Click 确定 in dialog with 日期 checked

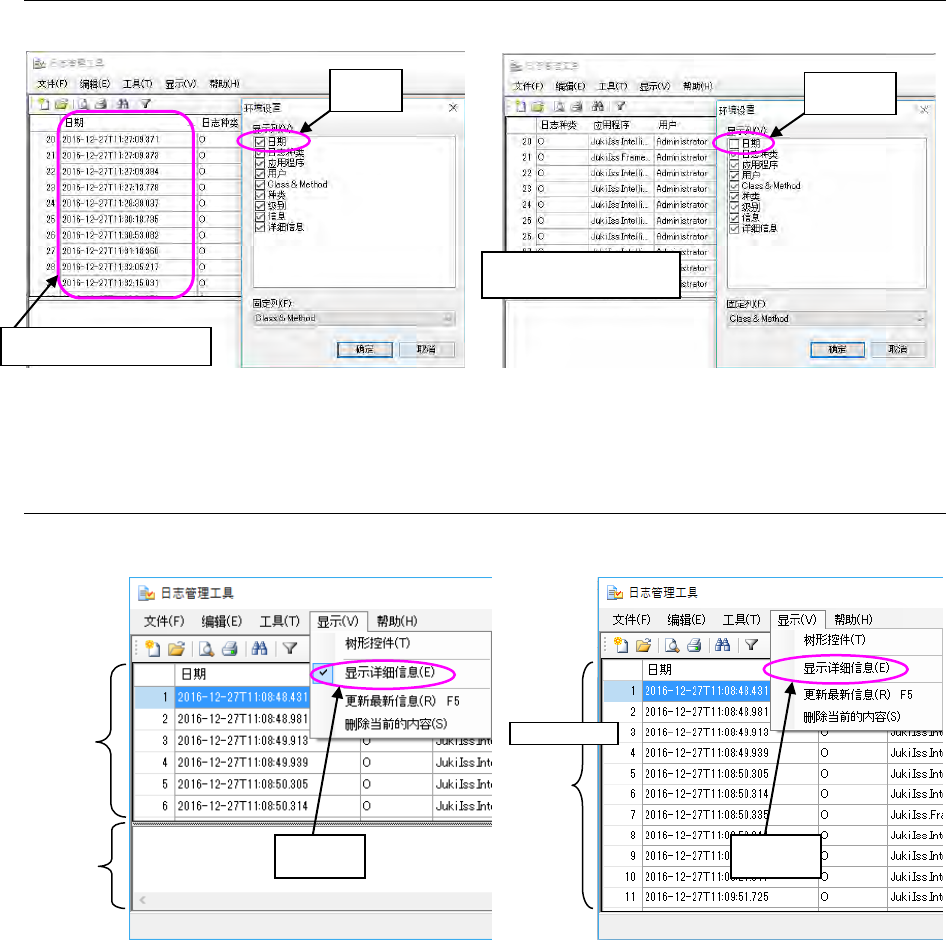pyautogui.click(x=365, y=349)
